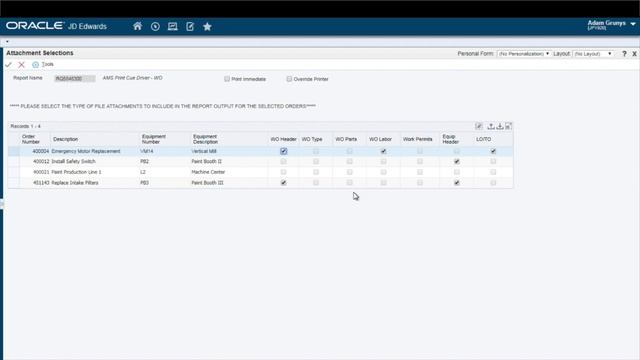Screen dimensions: 640x360
Task: Click the Vertical Mill equipment description
Action: (x=204, y=151)
